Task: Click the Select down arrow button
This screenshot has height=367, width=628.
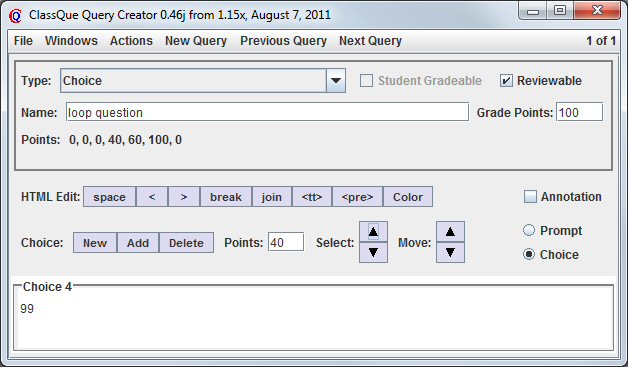Action: (x=373, y=252)
